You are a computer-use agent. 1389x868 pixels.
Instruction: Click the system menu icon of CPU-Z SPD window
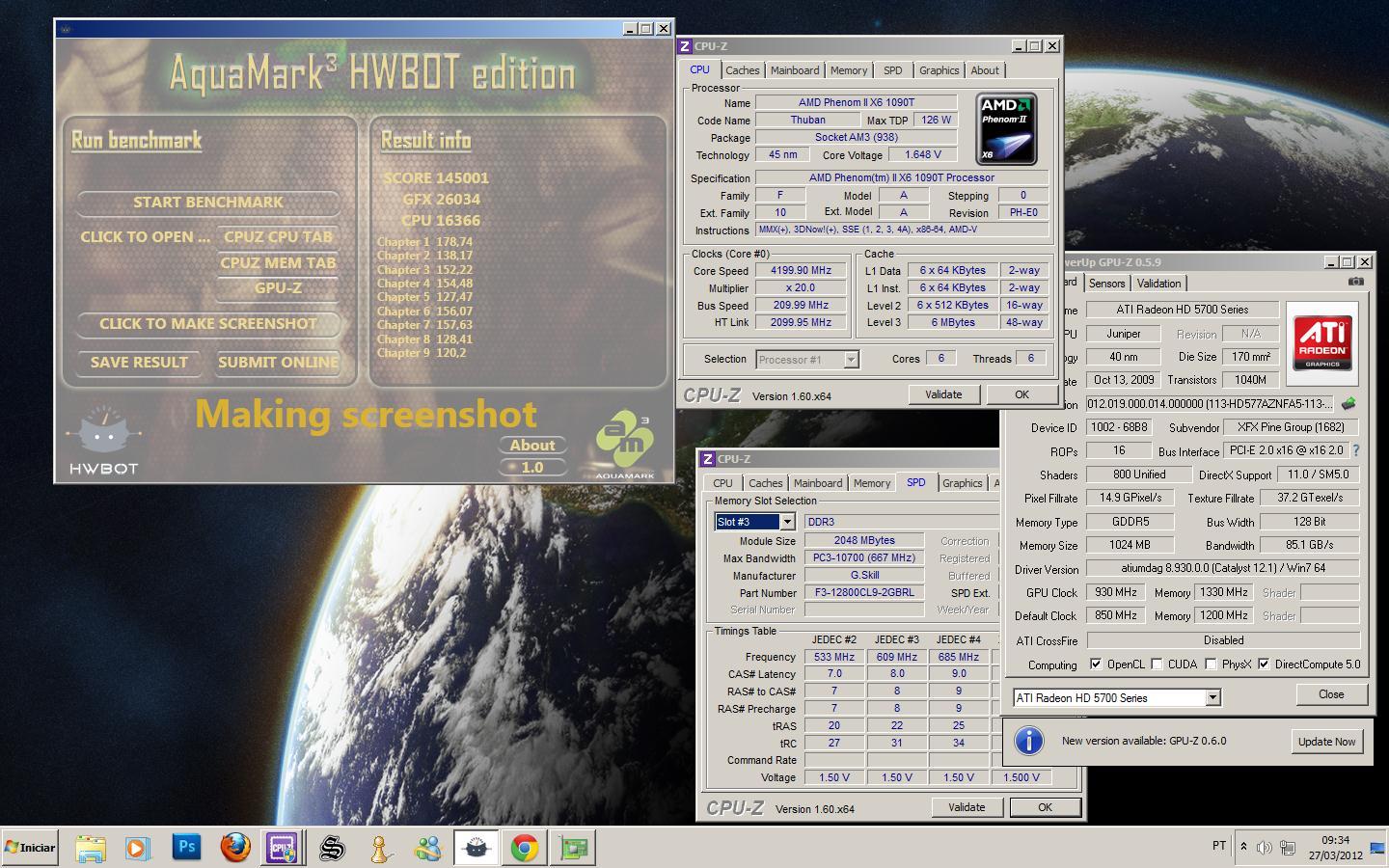click(x=708, y=459)
